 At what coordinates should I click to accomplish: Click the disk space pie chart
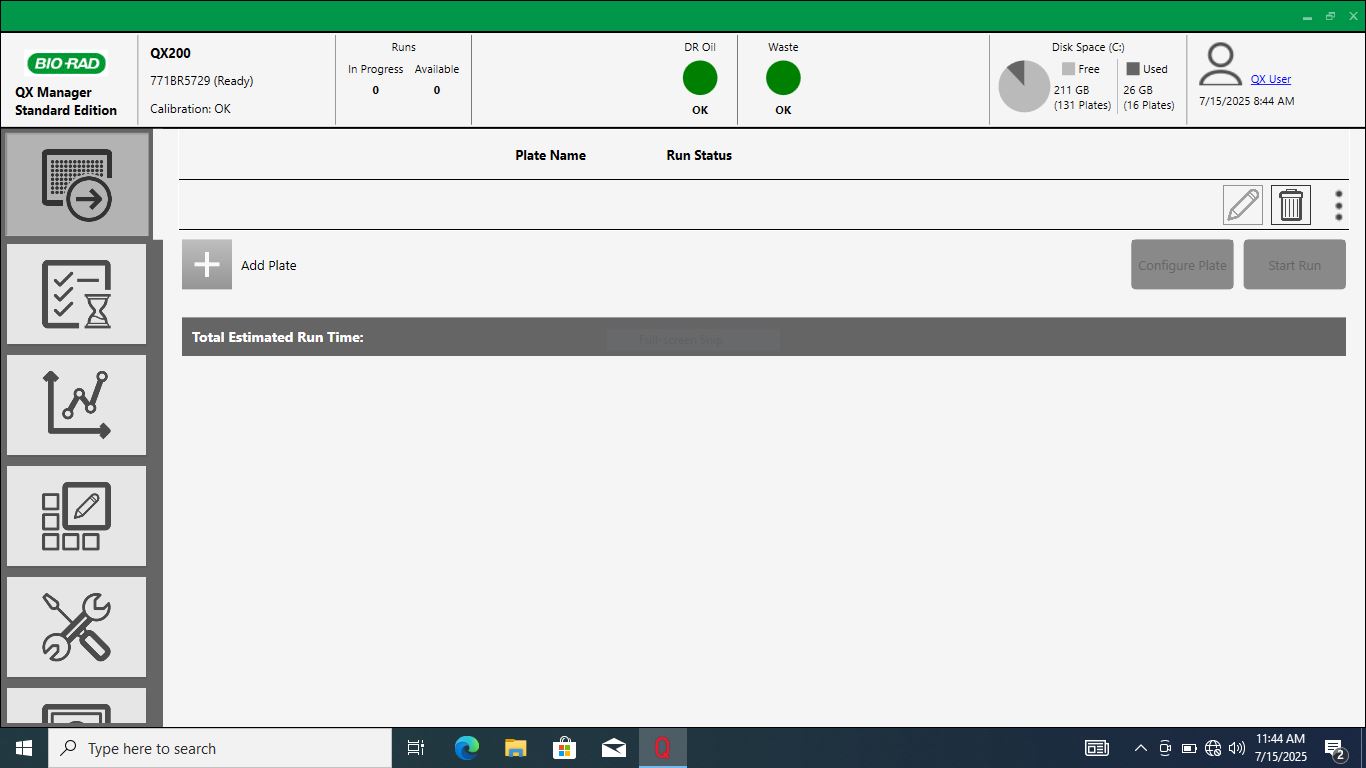1024,86
